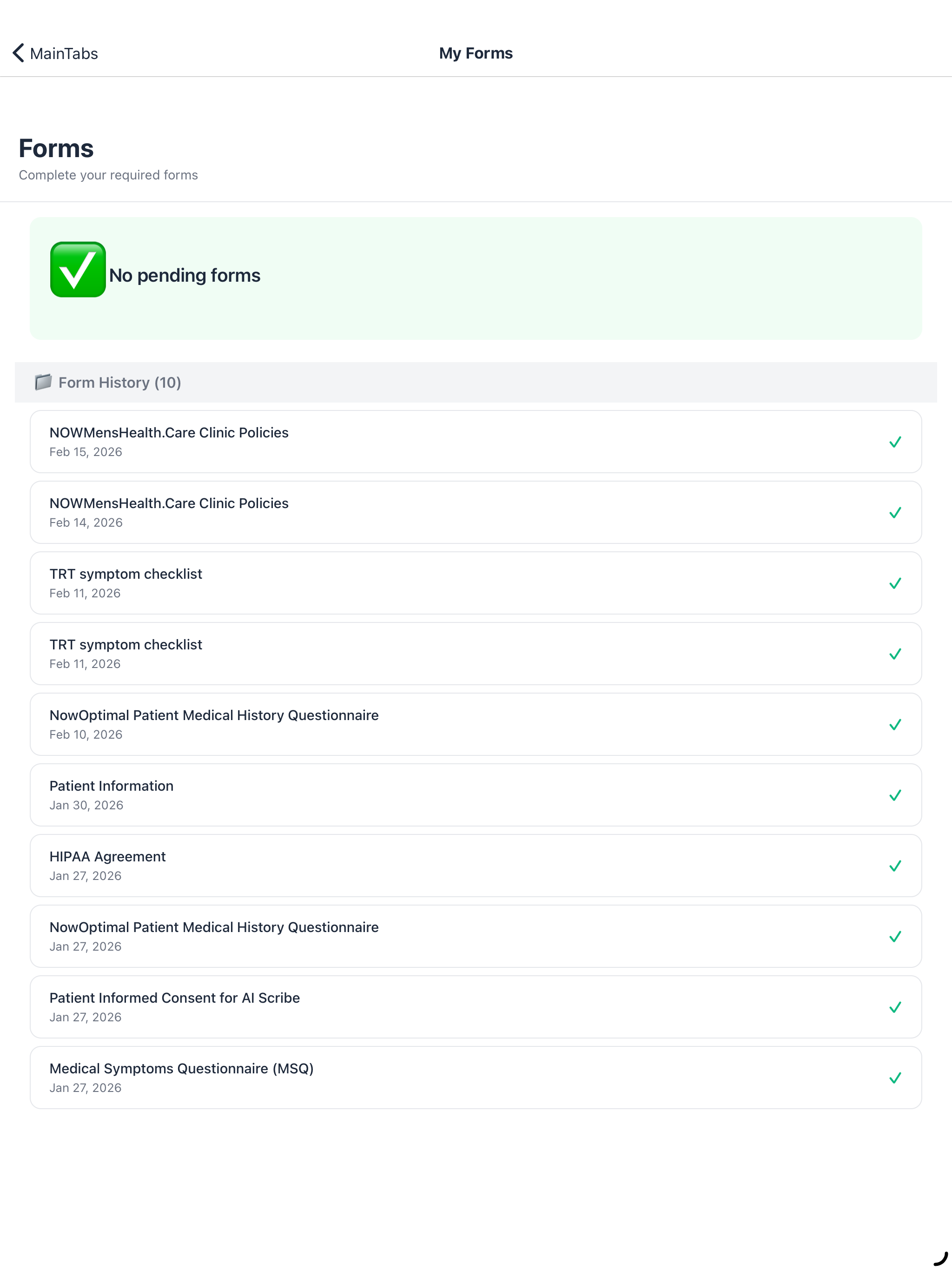Click the checkmark on HIPAA Agreement row

tap(895, 865)
